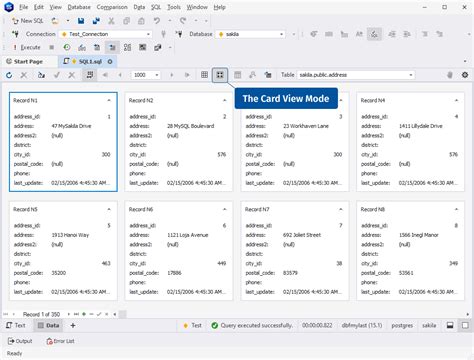Viewport: 474px width, 360px height.
Task: Click address value 47 MySakila Drive
Action: coord(71,126)
